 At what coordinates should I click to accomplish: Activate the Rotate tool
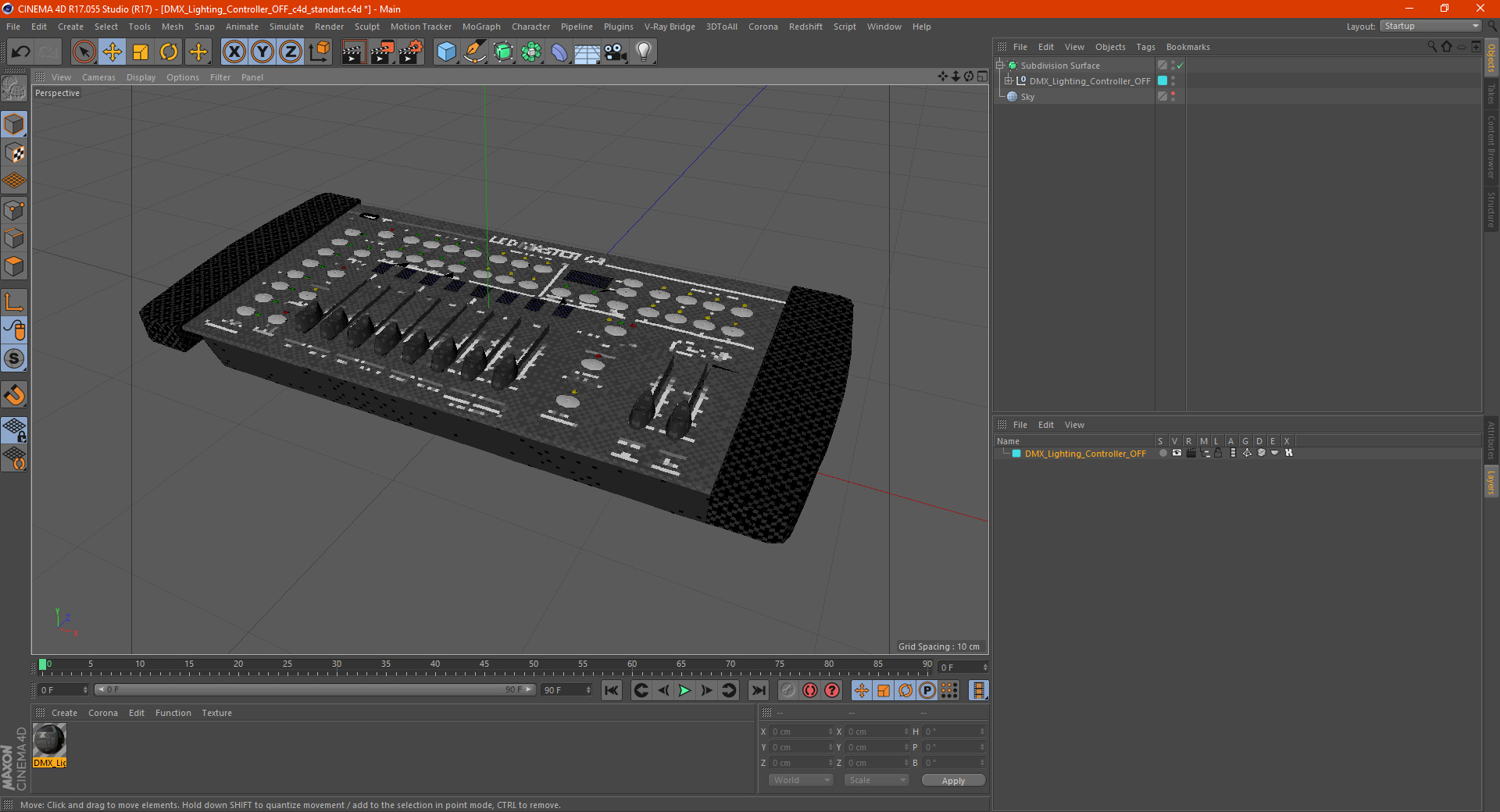coord(169,52)
